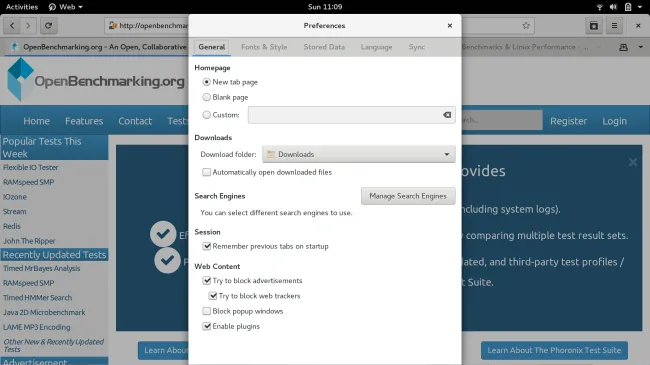This screenshot has width=650, height=365.
Task: Select the New tab page homepage option
Action: pos(206,82)
